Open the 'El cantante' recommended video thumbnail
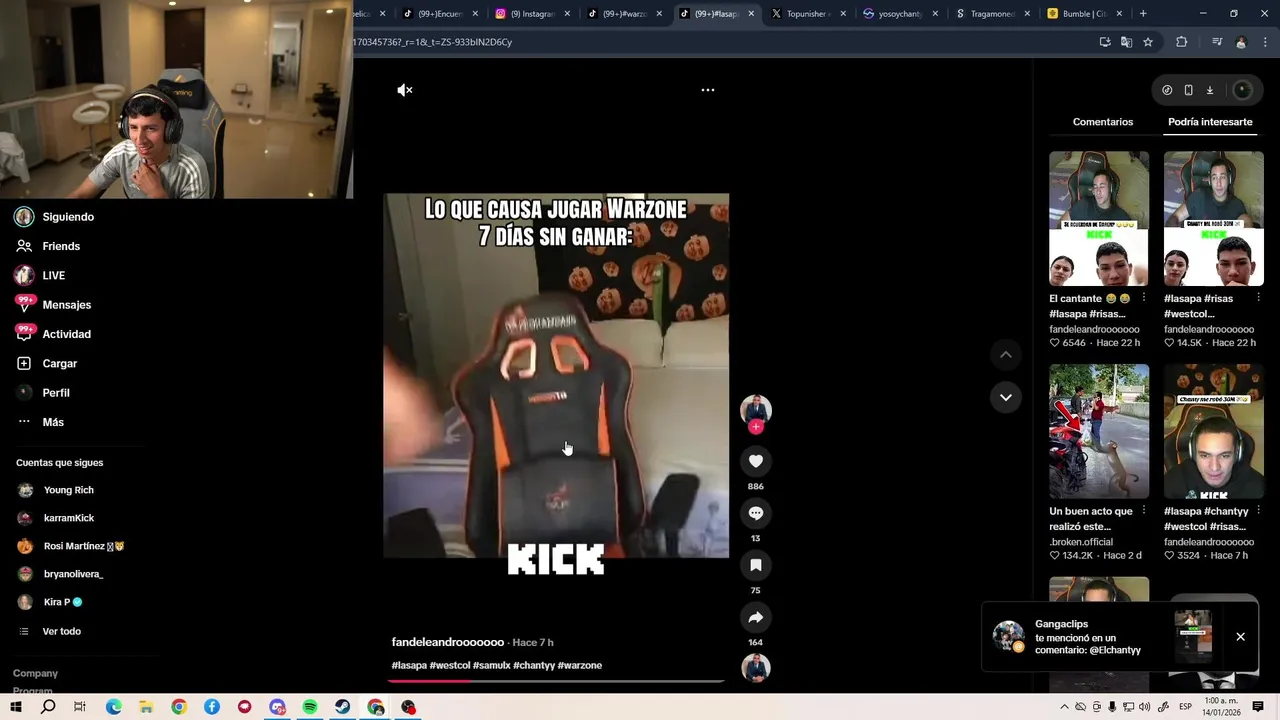 coord(1099,218)
